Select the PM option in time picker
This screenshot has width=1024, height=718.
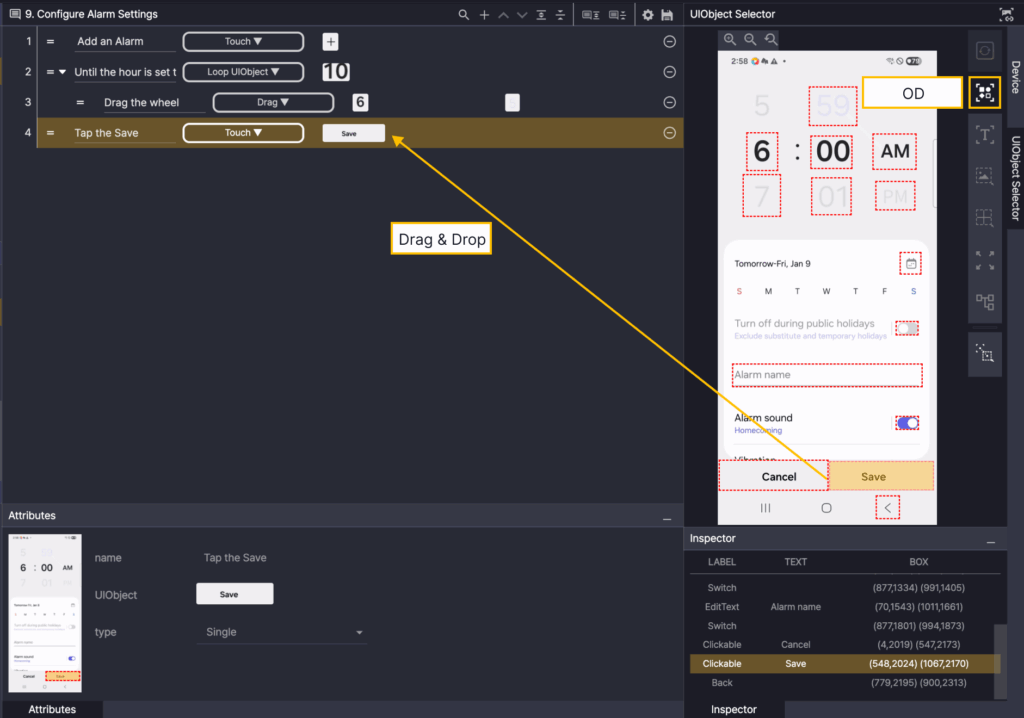[894, 197]
